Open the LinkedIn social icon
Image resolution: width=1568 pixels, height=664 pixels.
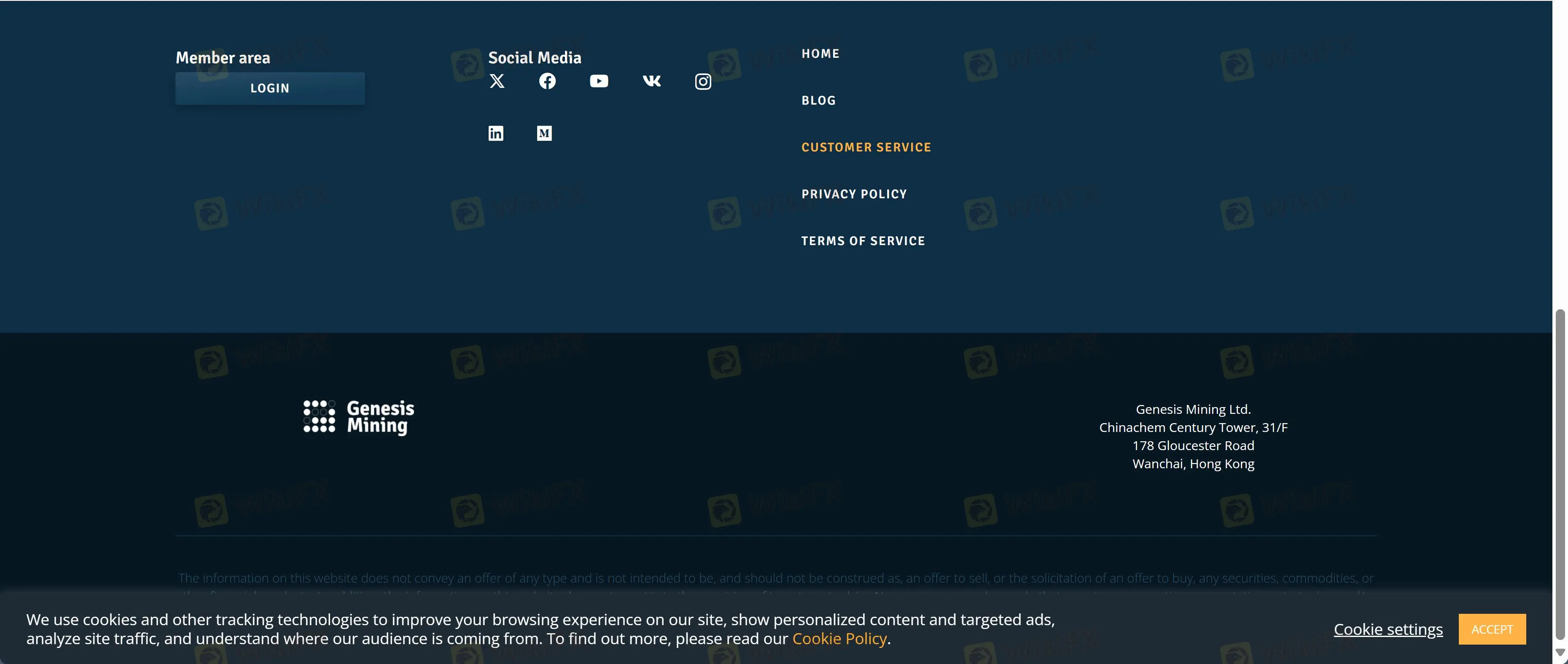pos(495,133)
